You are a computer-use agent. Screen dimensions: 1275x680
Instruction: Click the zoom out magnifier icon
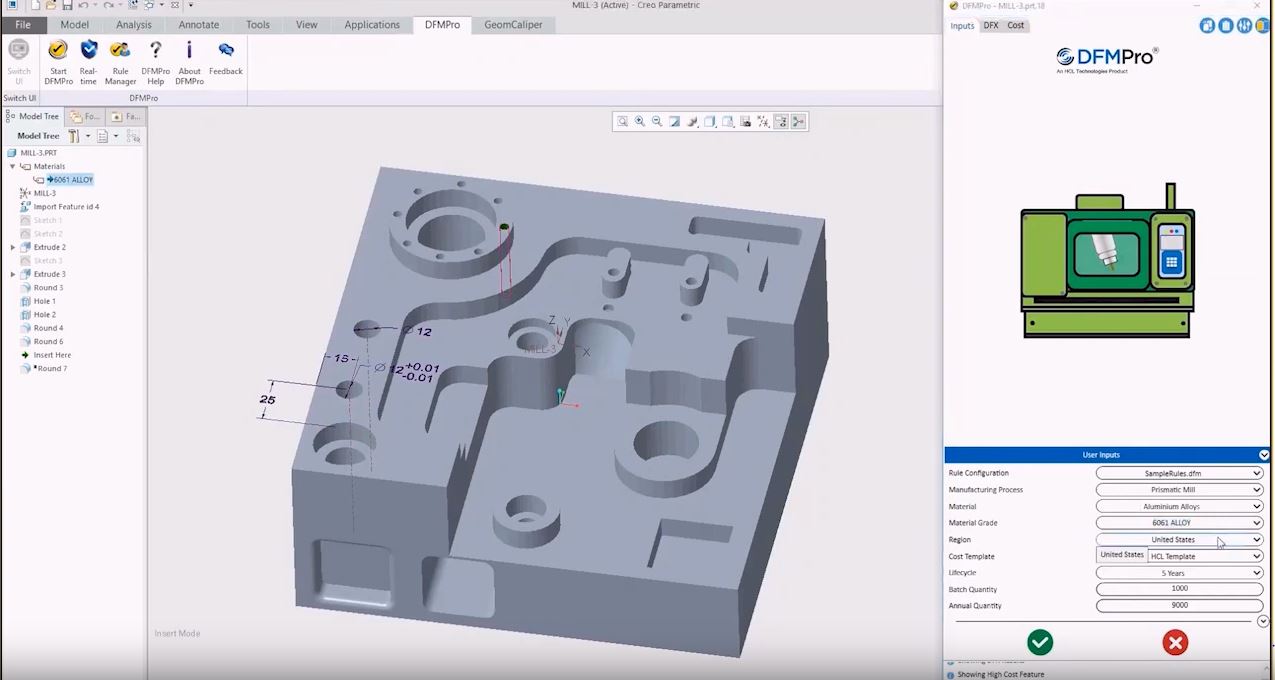[657, 121]
